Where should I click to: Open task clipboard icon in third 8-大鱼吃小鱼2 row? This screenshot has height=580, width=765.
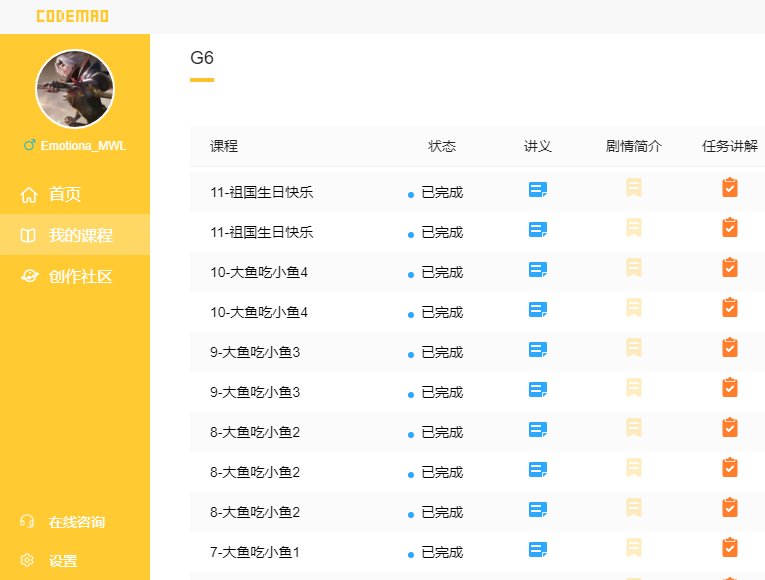[x=730, y=507]
